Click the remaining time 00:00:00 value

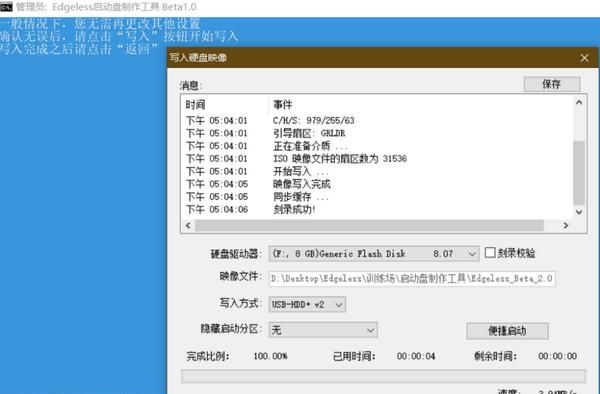coord(558,357)
